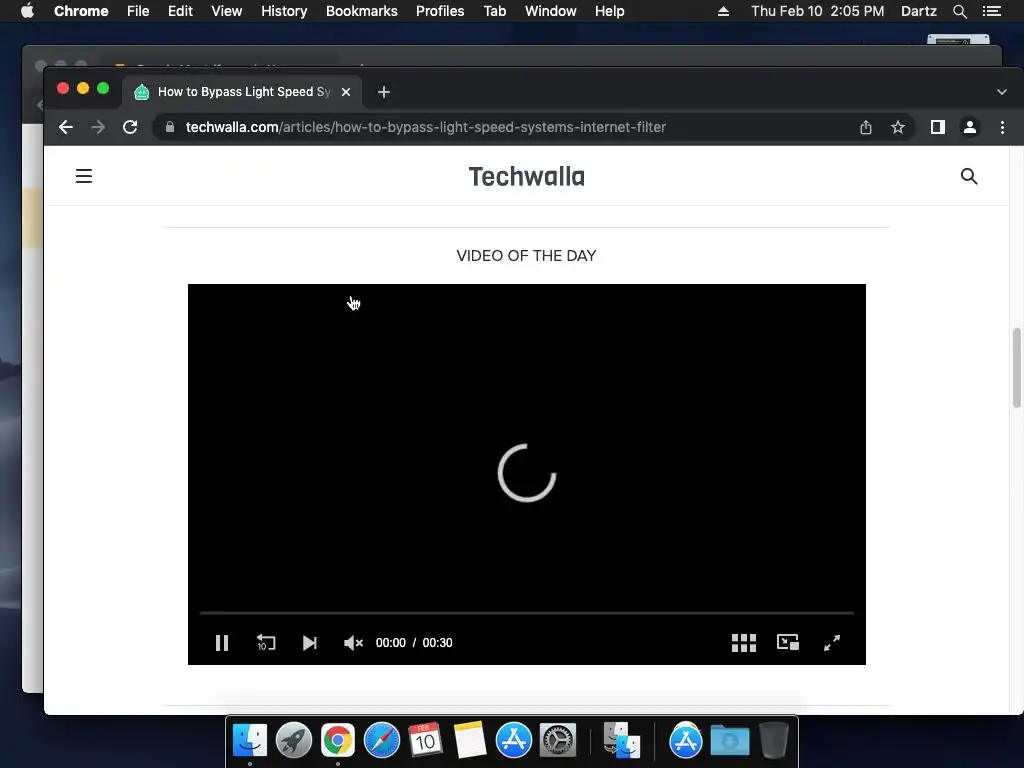Open the Tab menu

coord(494,11)
